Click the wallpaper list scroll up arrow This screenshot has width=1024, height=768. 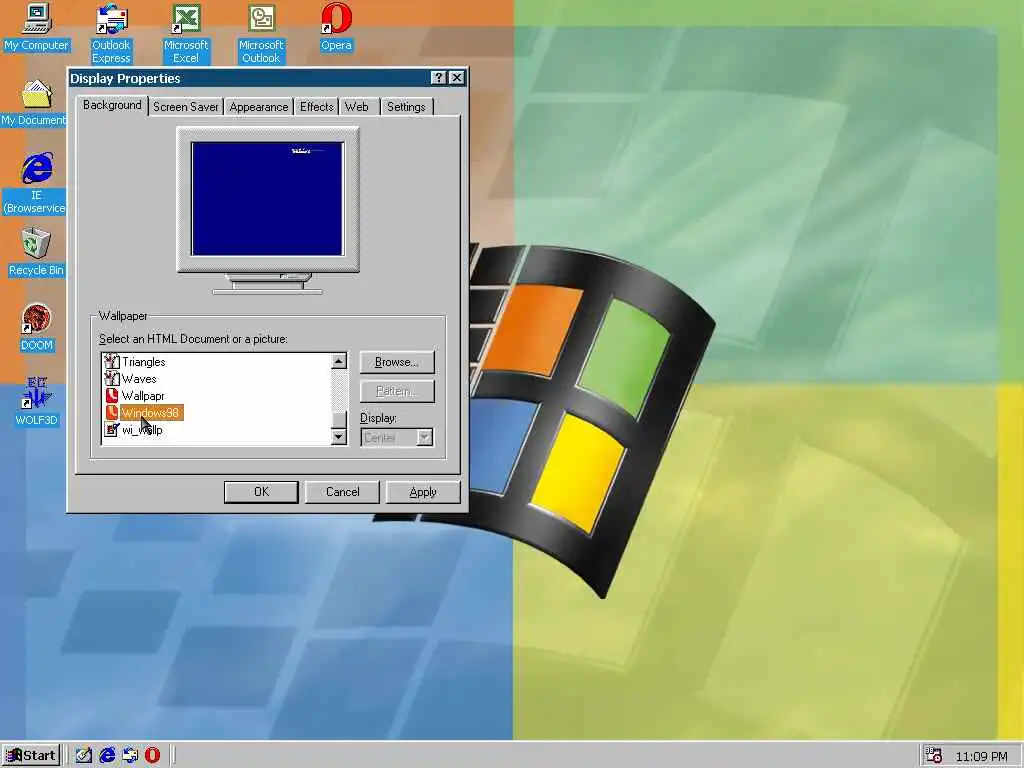[338, 360]
